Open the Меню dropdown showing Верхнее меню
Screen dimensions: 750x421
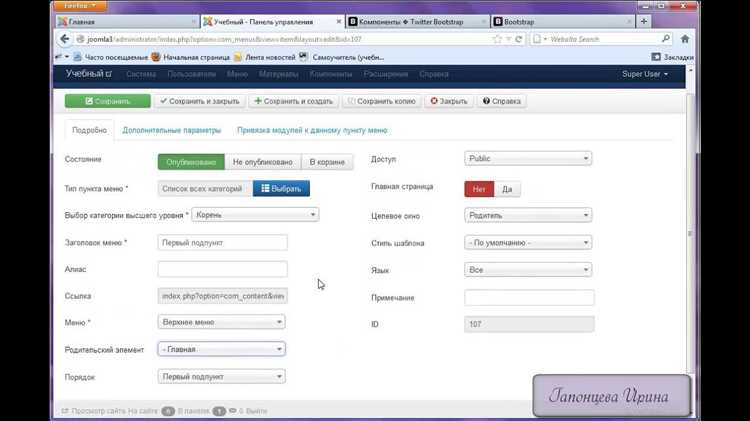click(x=221, y=322)
